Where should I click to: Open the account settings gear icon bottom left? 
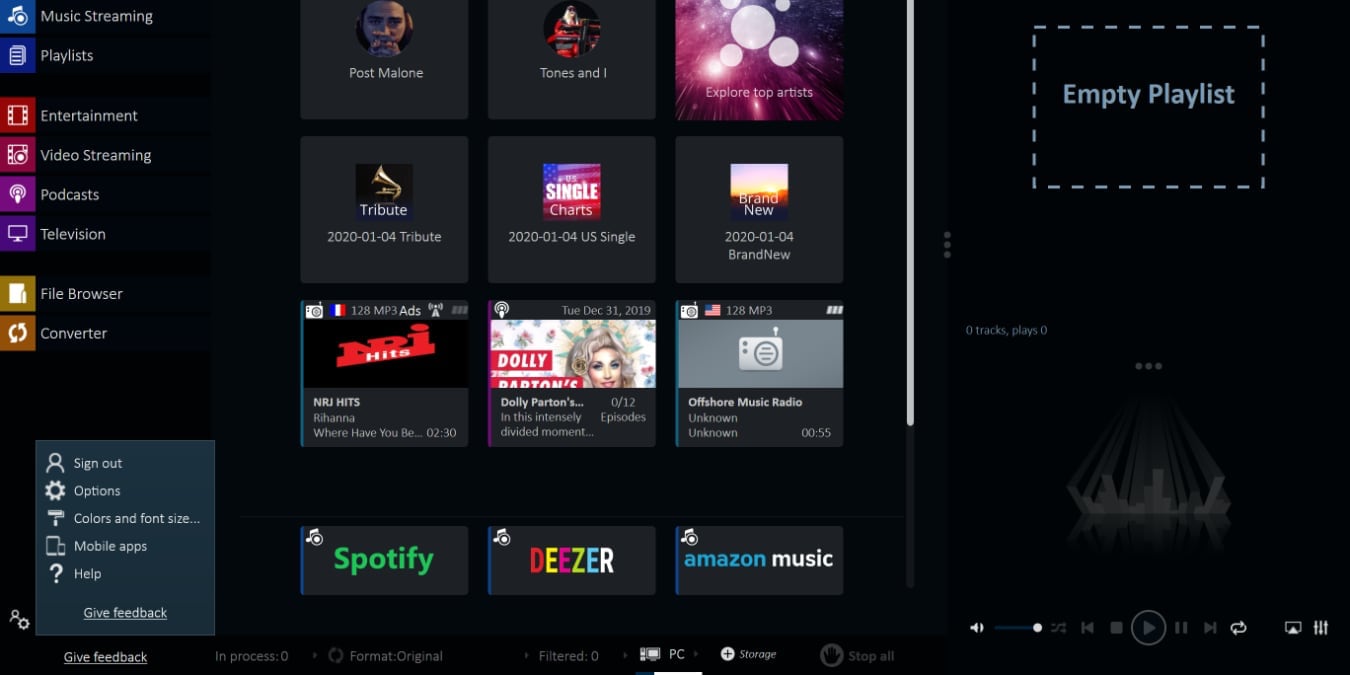pyautogui.click(x=18, y=620)
